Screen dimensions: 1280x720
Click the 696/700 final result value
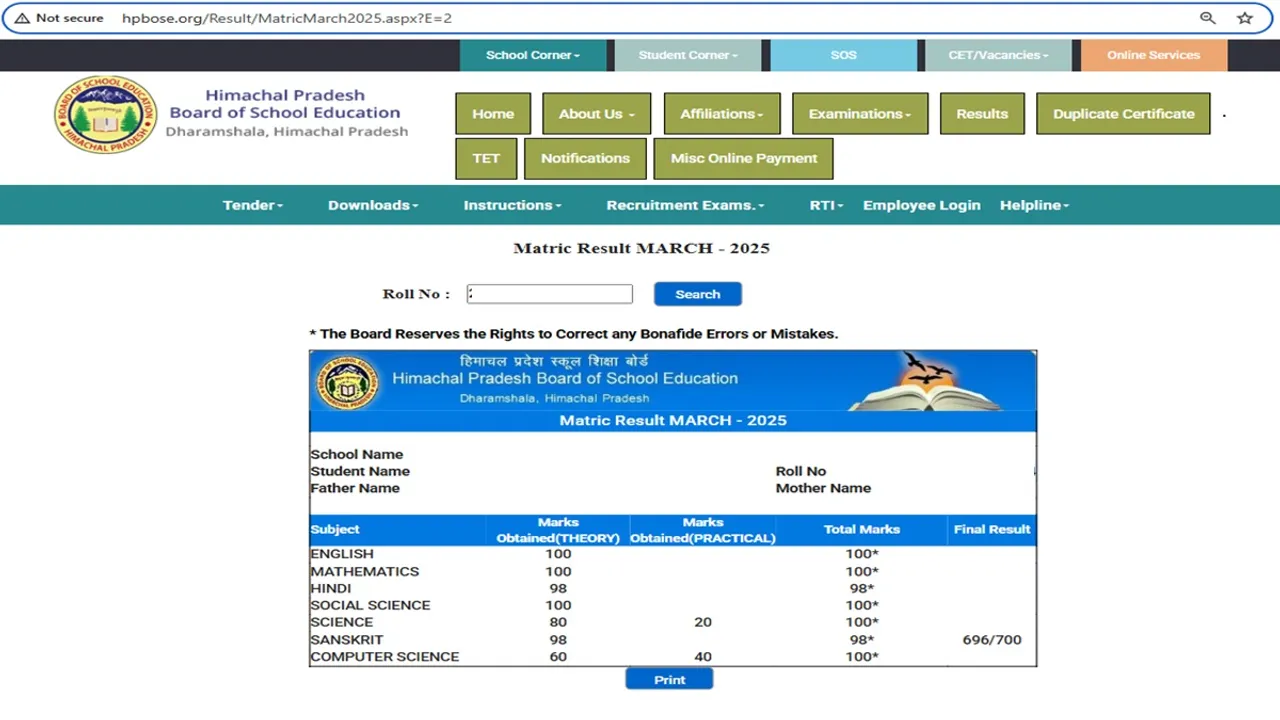click(x=992, y=639)
